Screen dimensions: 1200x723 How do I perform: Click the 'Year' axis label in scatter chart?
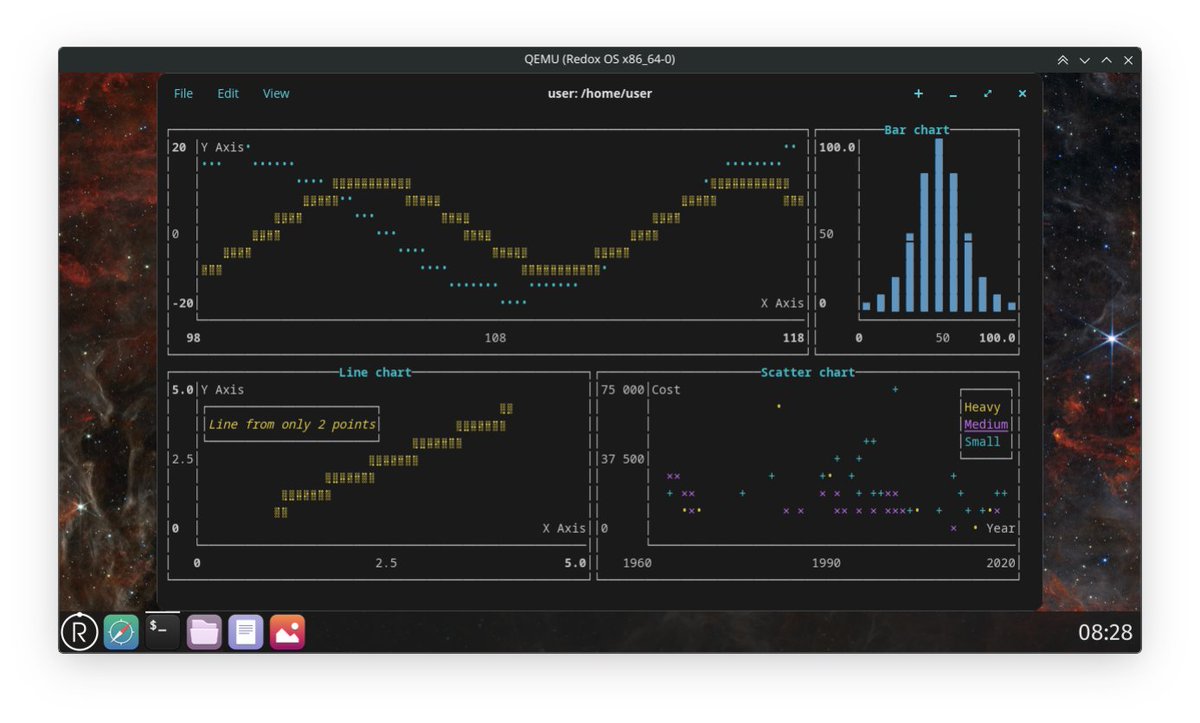pos(1000,528)
